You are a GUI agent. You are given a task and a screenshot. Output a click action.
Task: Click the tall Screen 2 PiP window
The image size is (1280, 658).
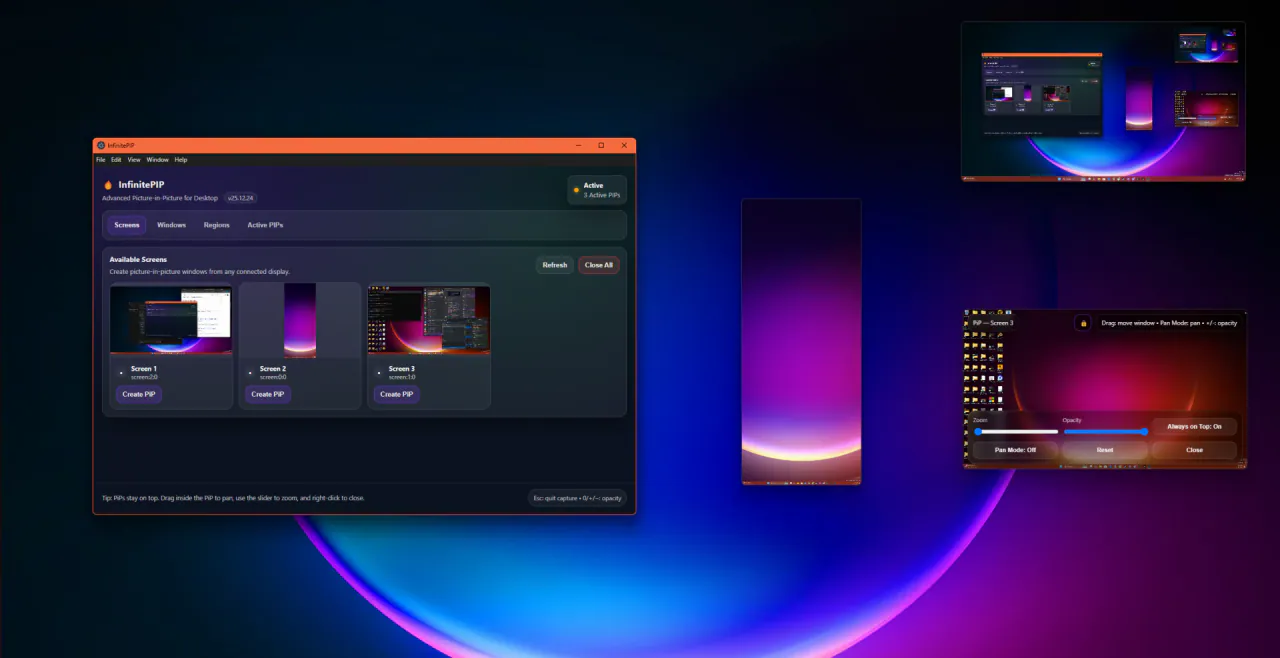click(x=801, y=341)
